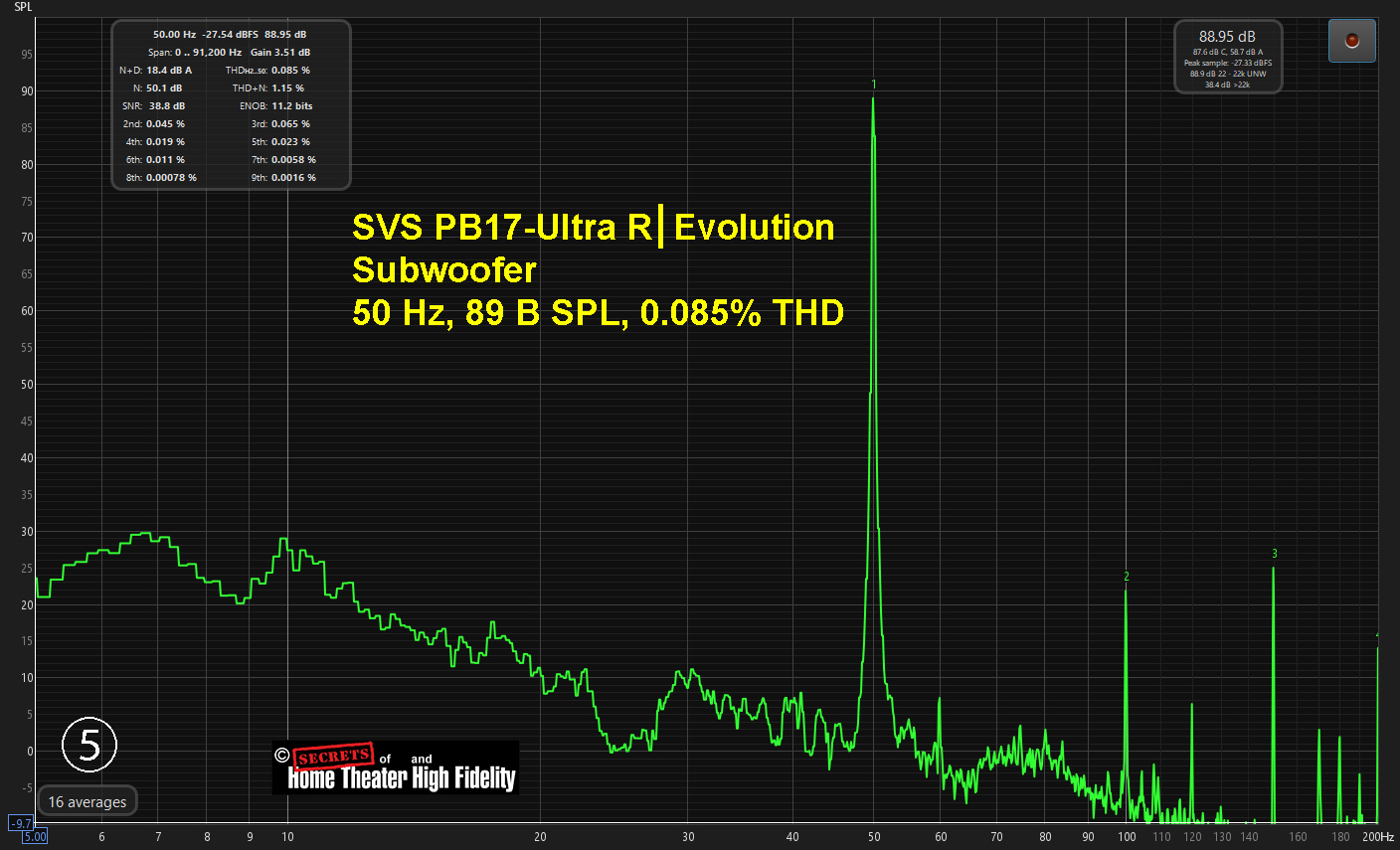The width and height of the screenshot is (1400, 850).
Task: Select the 4th harmonic 0.019 % value
Action: click(x=165, y=142)
